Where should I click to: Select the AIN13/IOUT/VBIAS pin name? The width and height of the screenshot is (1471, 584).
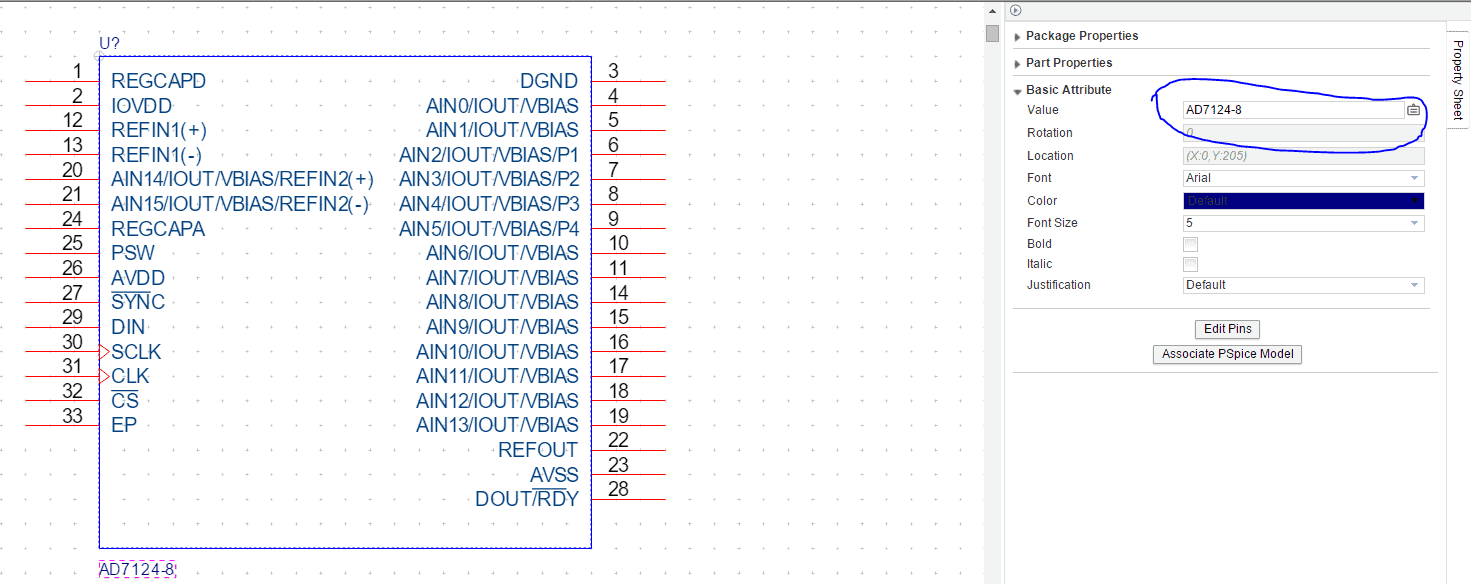coord(497,425)
